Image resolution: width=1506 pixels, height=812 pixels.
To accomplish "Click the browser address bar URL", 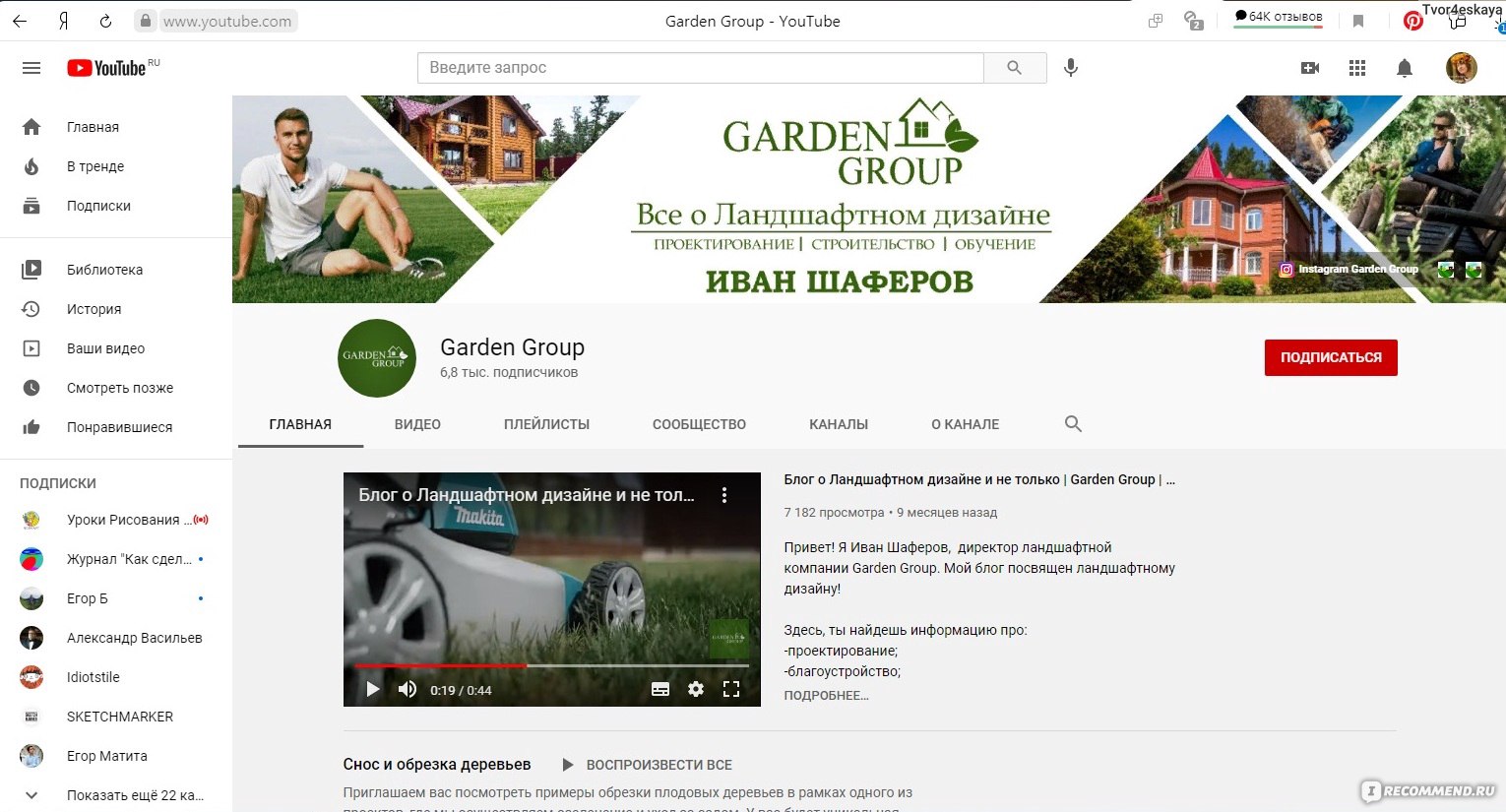I will 227,21.
